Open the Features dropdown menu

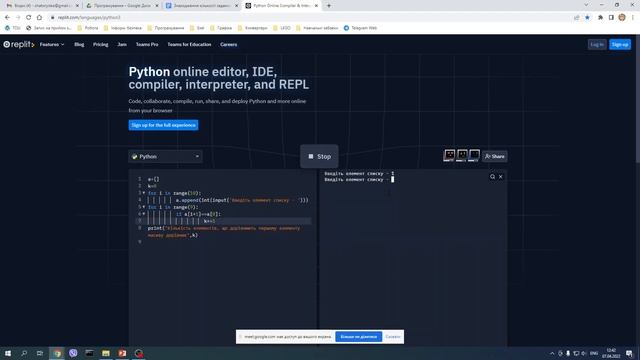(x=52, y=44)
